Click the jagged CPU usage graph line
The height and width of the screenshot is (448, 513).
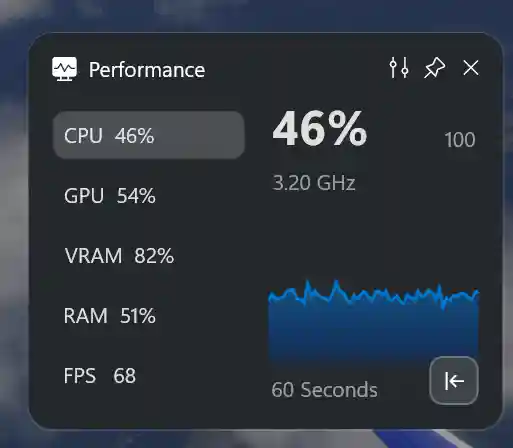[373, 294]
